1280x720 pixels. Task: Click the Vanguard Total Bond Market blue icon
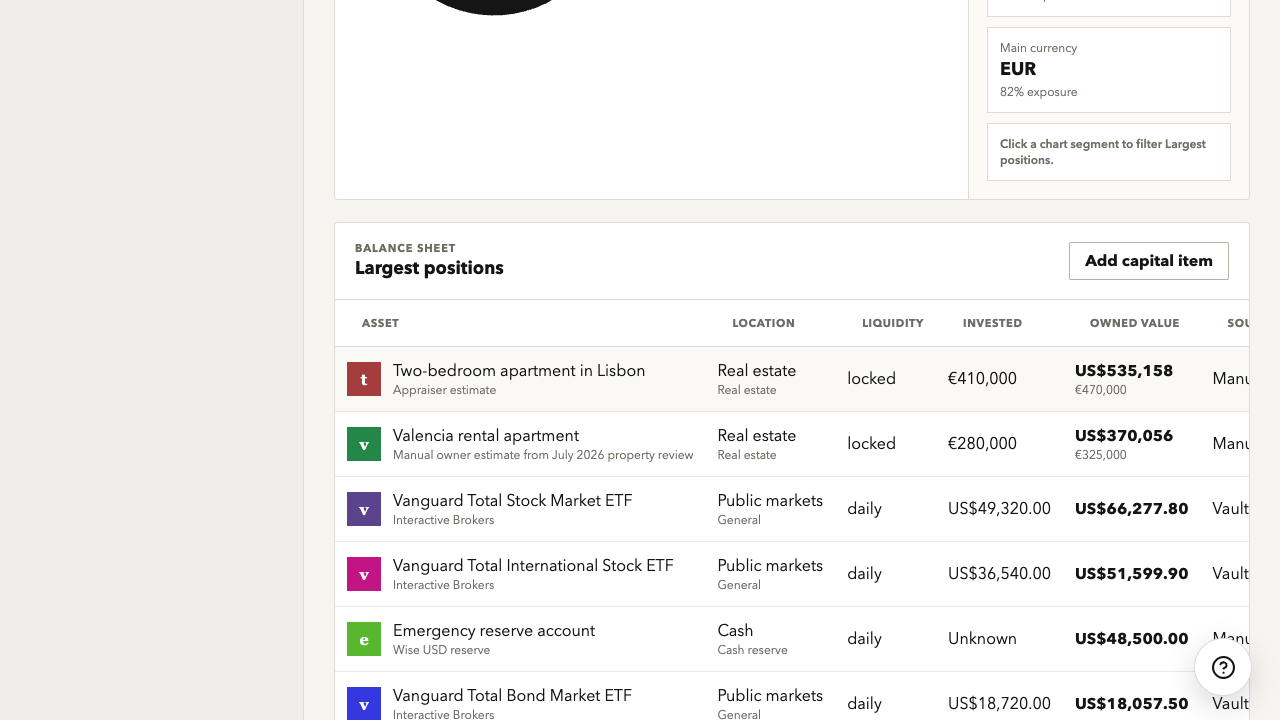pos(364,703)
